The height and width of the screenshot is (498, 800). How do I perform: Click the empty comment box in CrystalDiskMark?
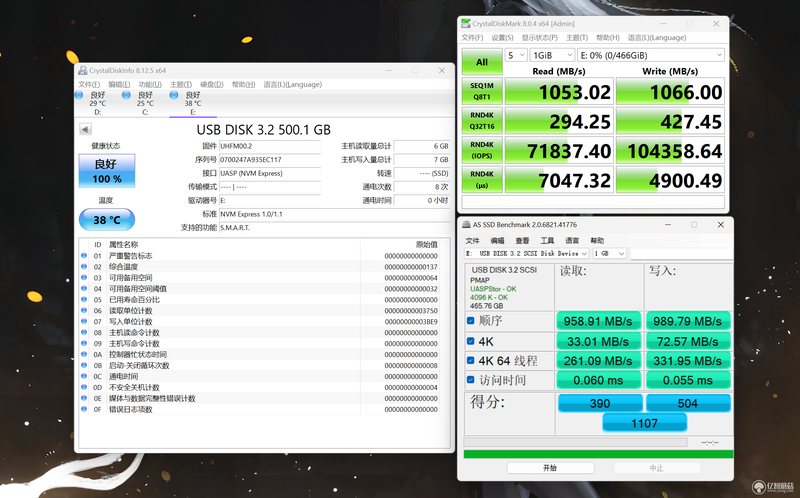[x=593, y=202]
